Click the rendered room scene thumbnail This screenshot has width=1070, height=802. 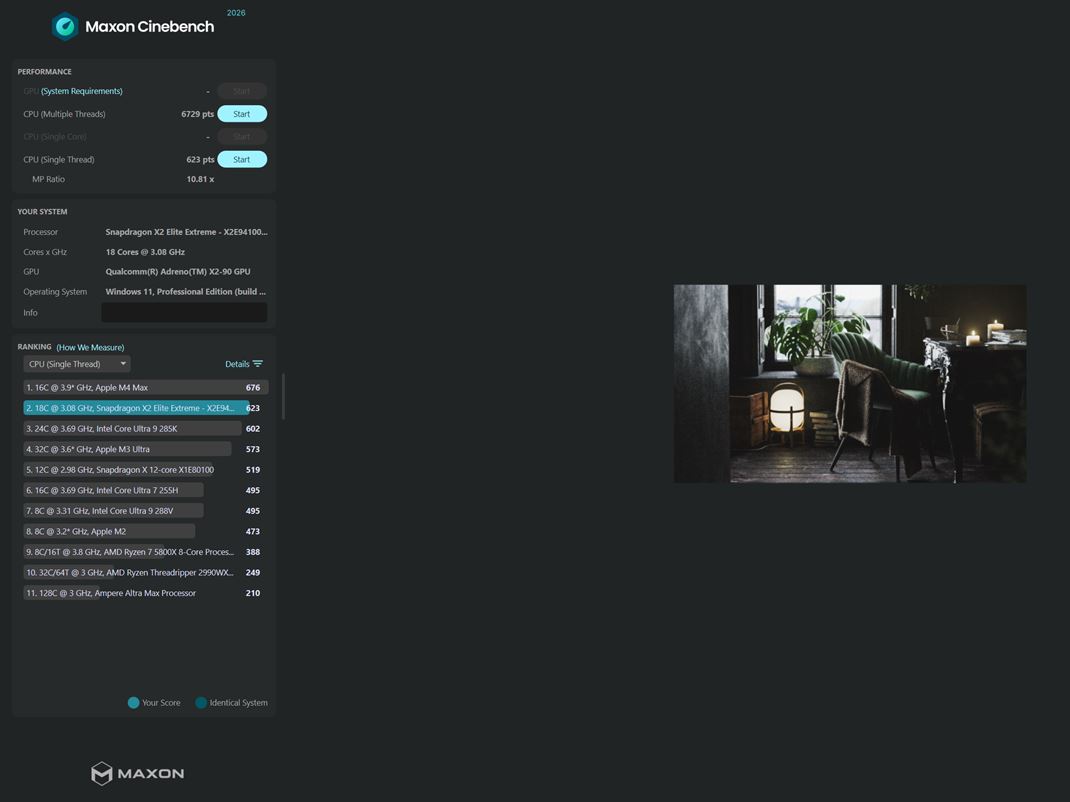tap(850, 384)
